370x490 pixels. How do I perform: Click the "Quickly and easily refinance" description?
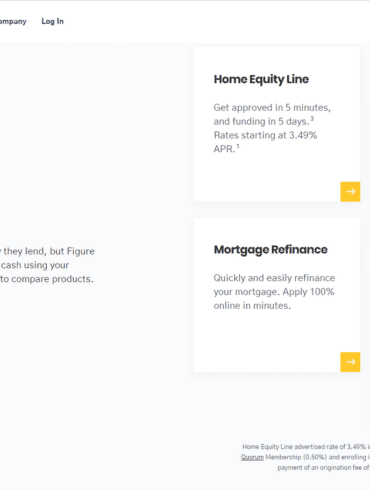point(274,278)
